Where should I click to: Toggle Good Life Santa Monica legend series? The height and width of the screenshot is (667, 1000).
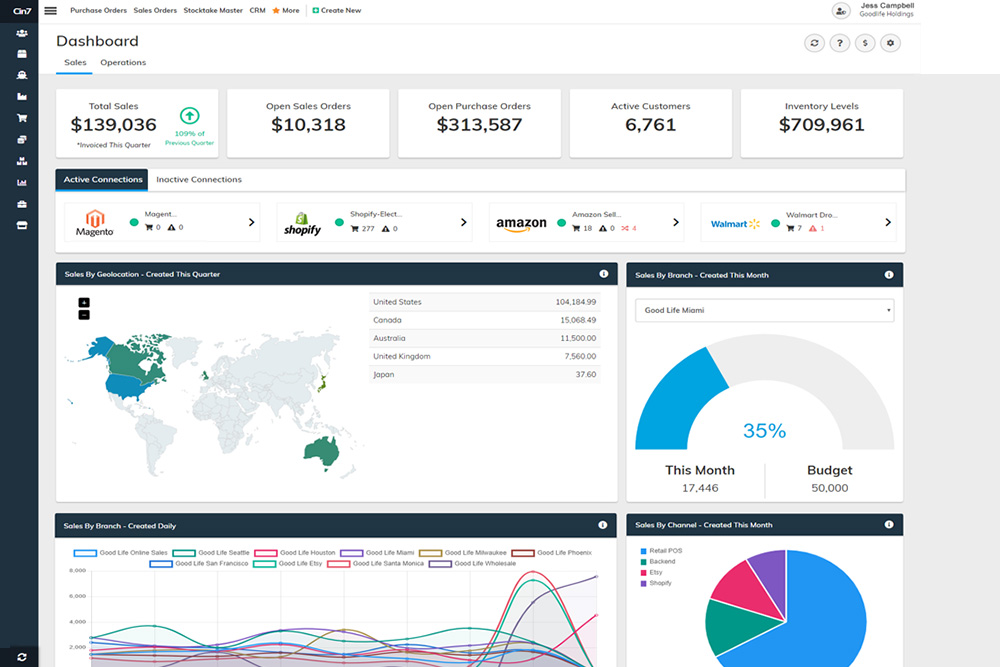(376, 564)
